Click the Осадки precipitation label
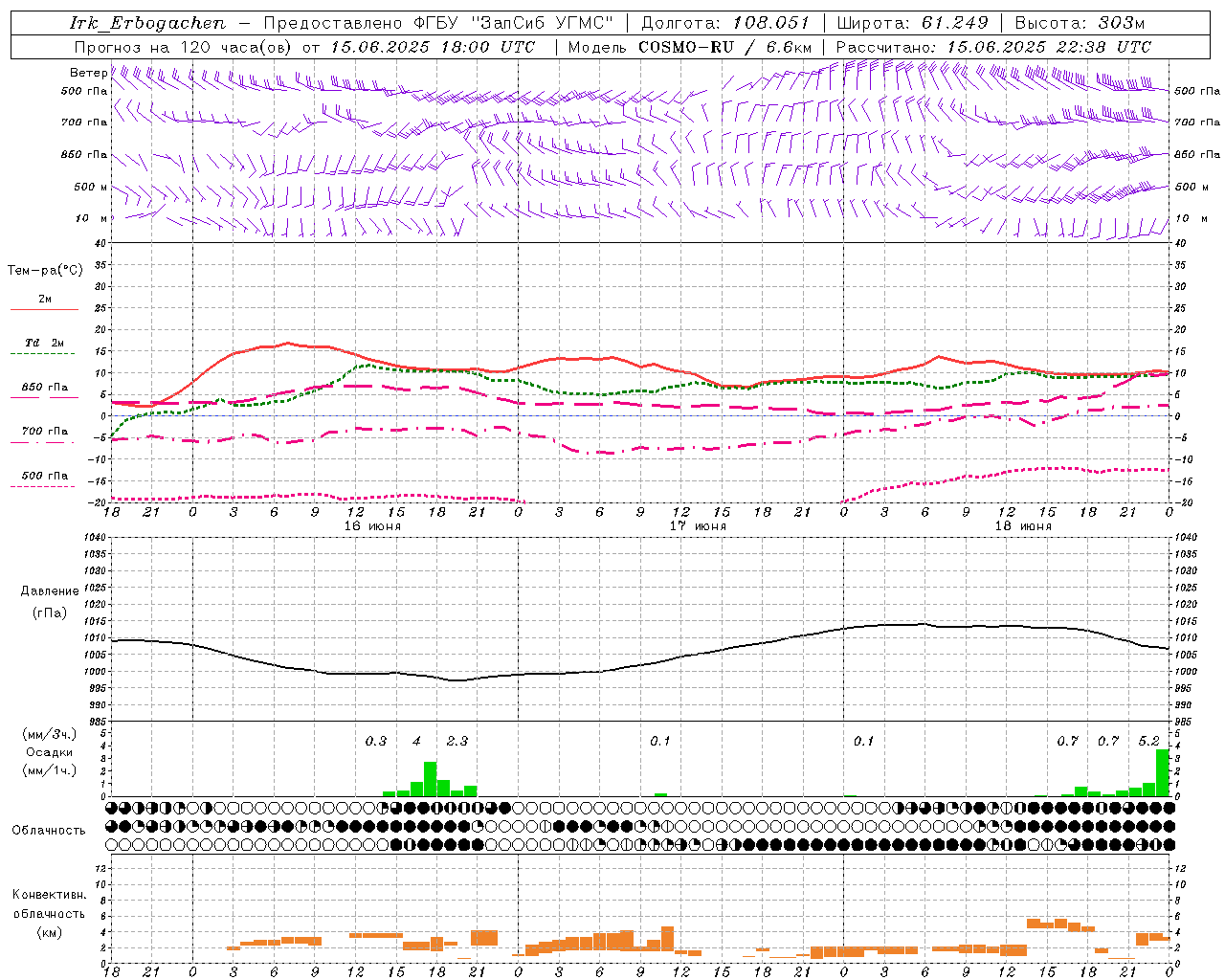 50,752
